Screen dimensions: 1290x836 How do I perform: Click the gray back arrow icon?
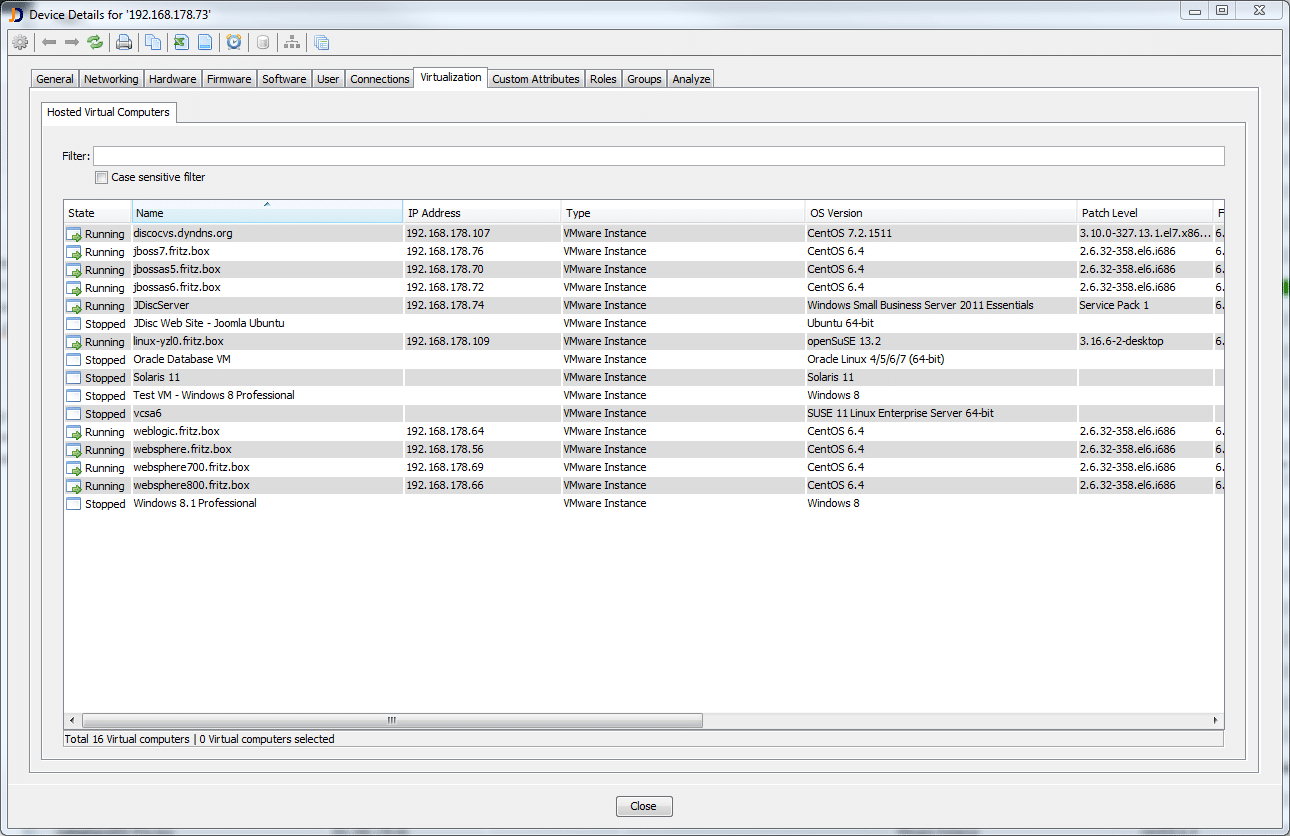click(49, 42)
